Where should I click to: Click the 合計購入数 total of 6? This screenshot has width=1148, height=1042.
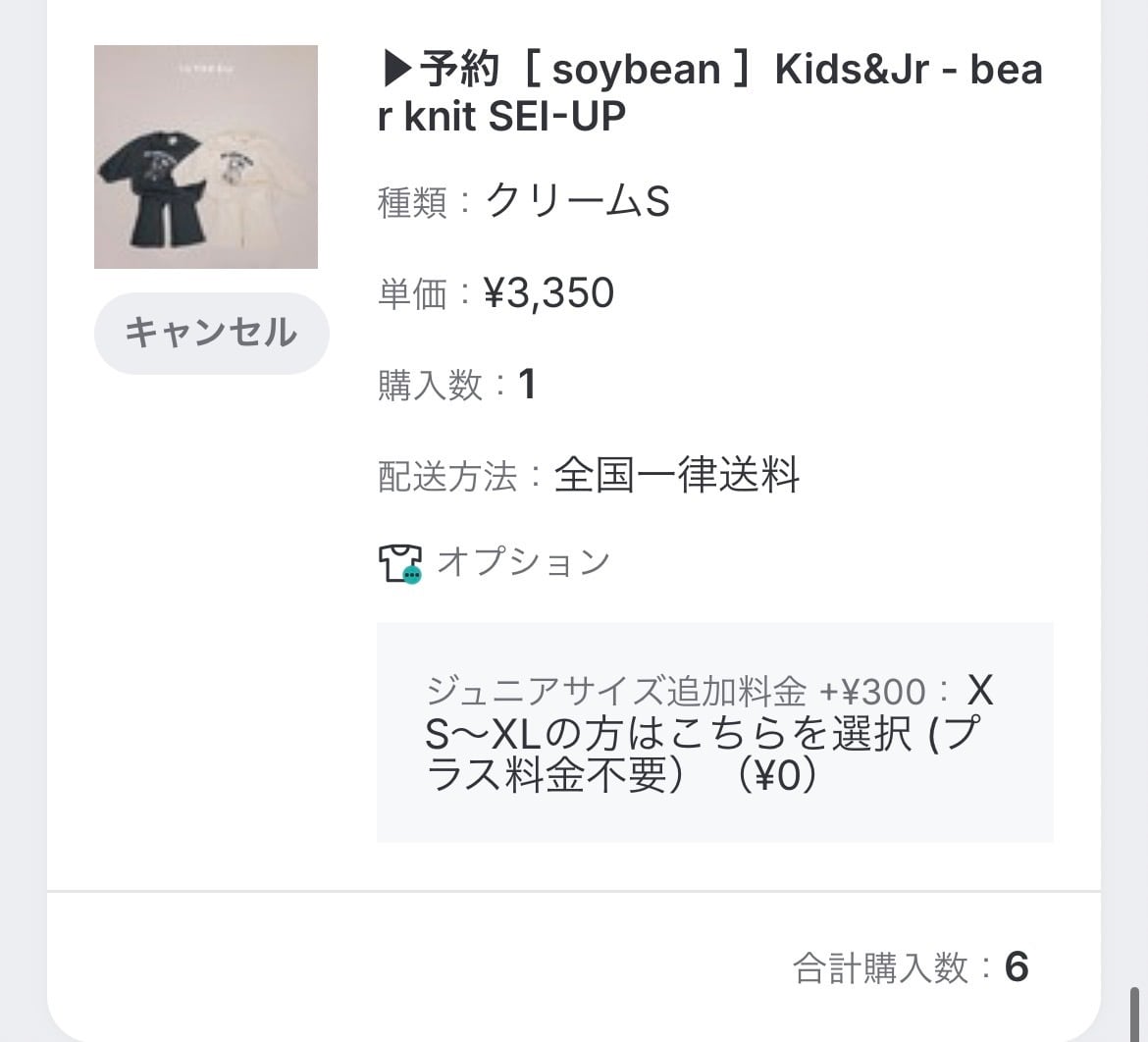coord(1017,967)
